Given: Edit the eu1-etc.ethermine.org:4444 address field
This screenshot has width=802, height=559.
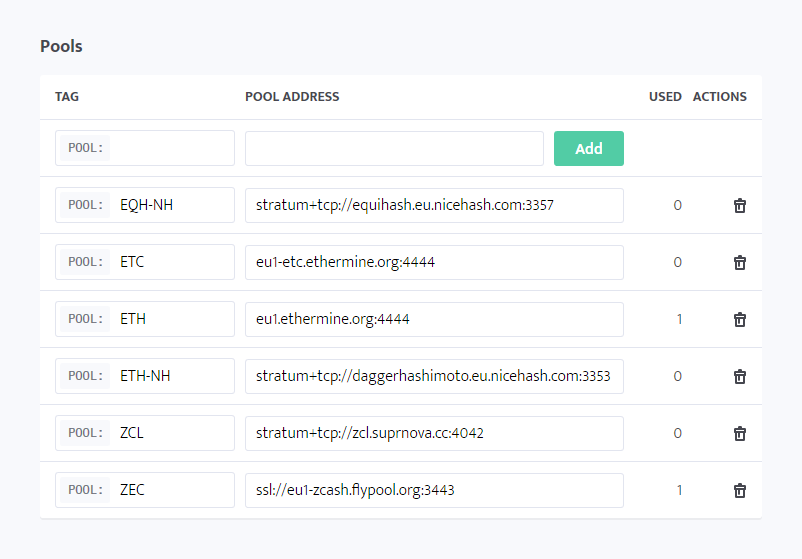Looking at the screenshot, I should [434, 262].
